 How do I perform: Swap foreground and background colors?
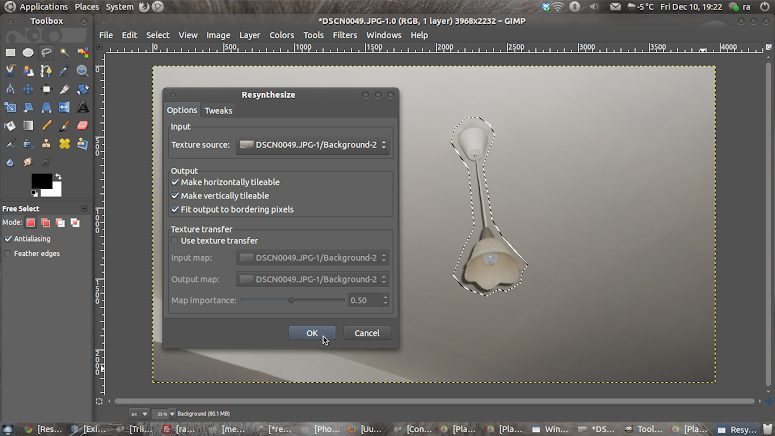pos(58,176)
